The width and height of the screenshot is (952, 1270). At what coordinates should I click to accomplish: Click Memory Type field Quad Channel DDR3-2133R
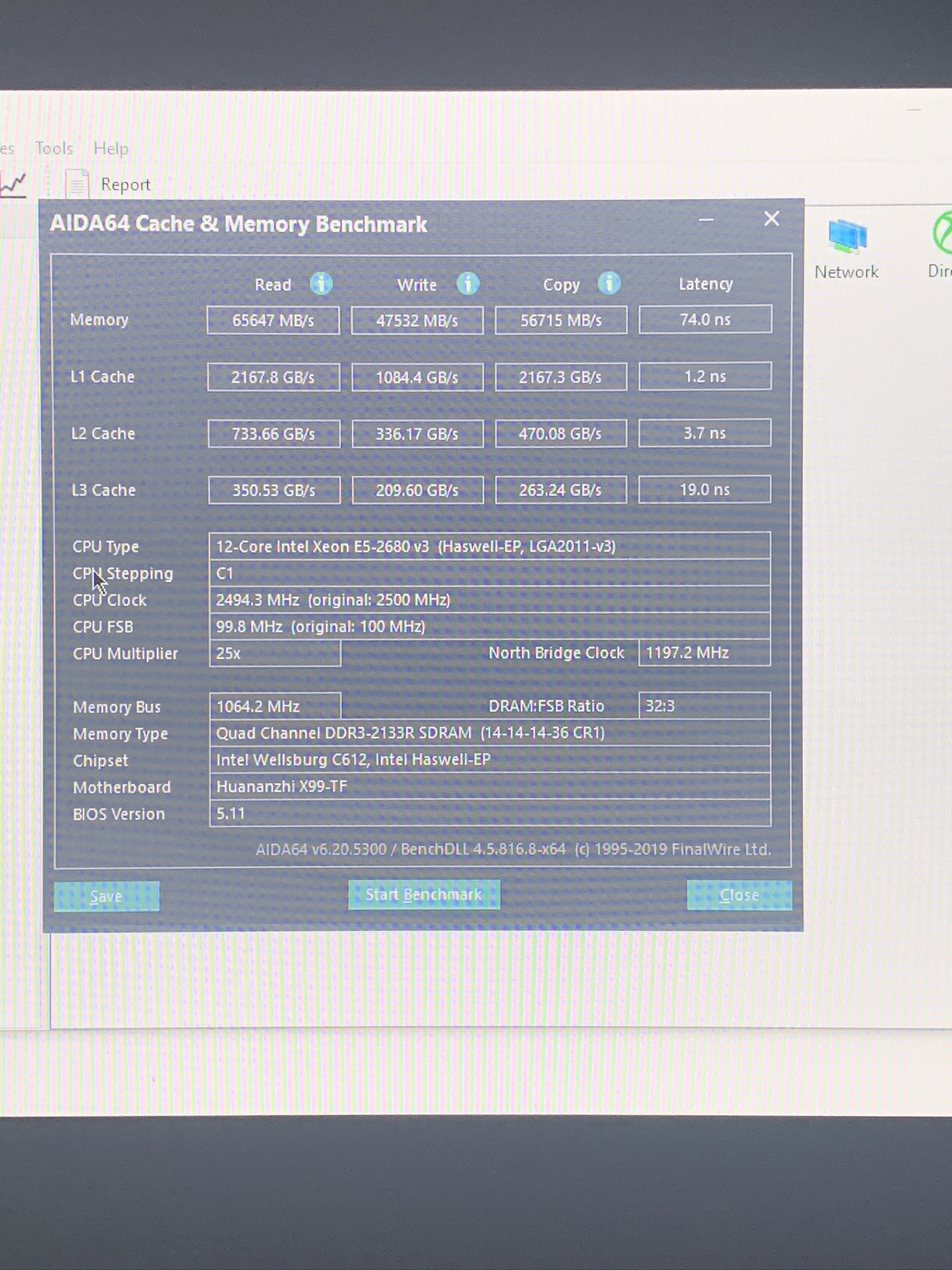click(490, 733)
